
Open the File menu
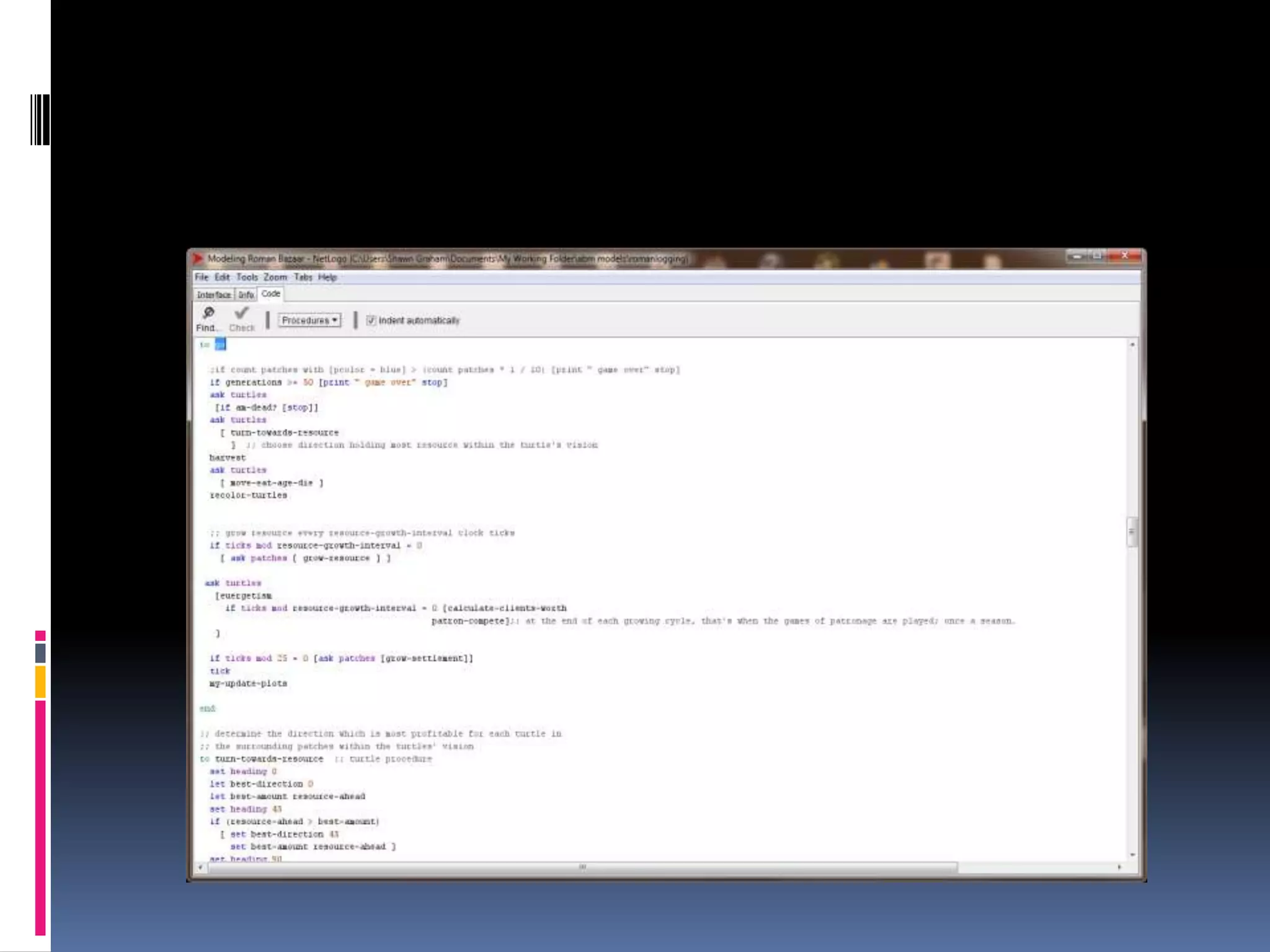point(202,277)
